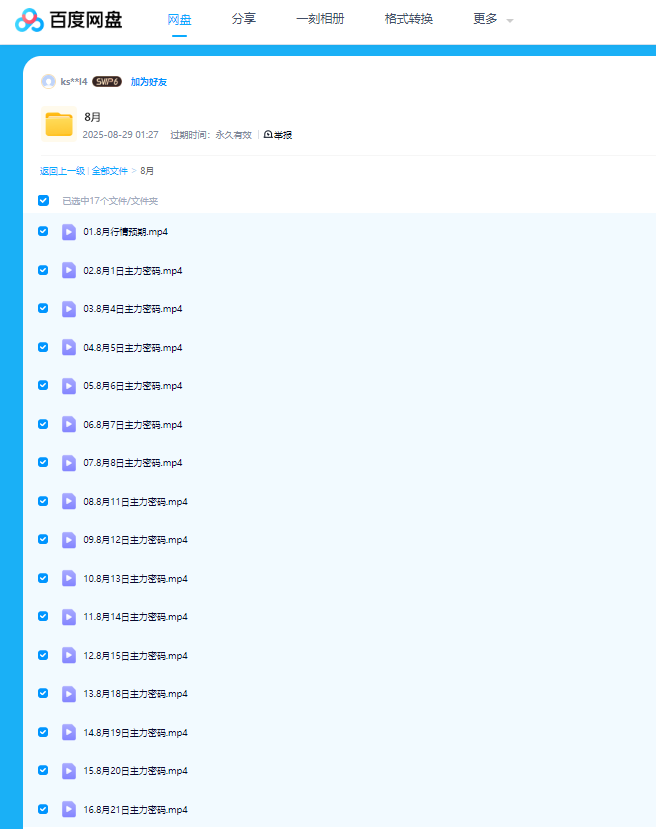Uncheck the 03.8月4日主力密码.mp4 checkbox
Screen dimensions: 656x829
(43, 308)
